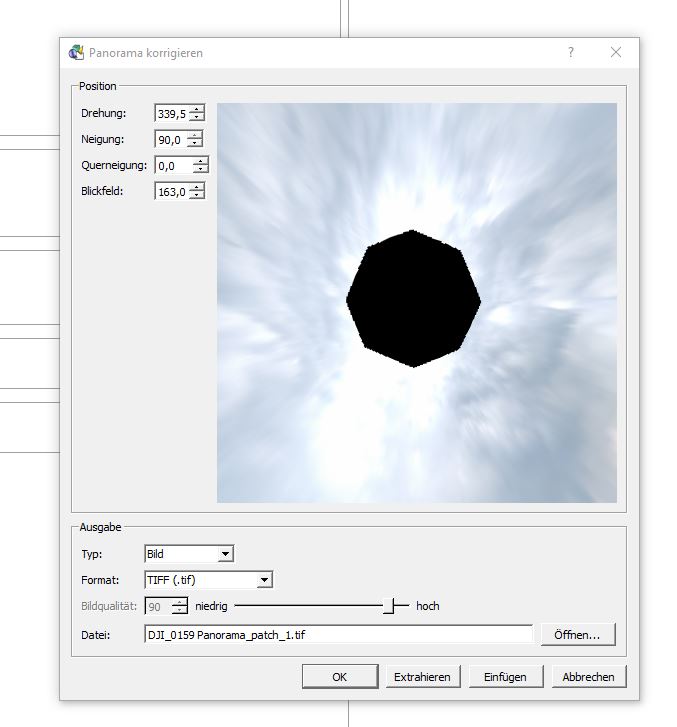The height and width of the screenshot is (727, 677).
Task: Expand the Format dropdown TIFF (.tif)
Action: 264,580
